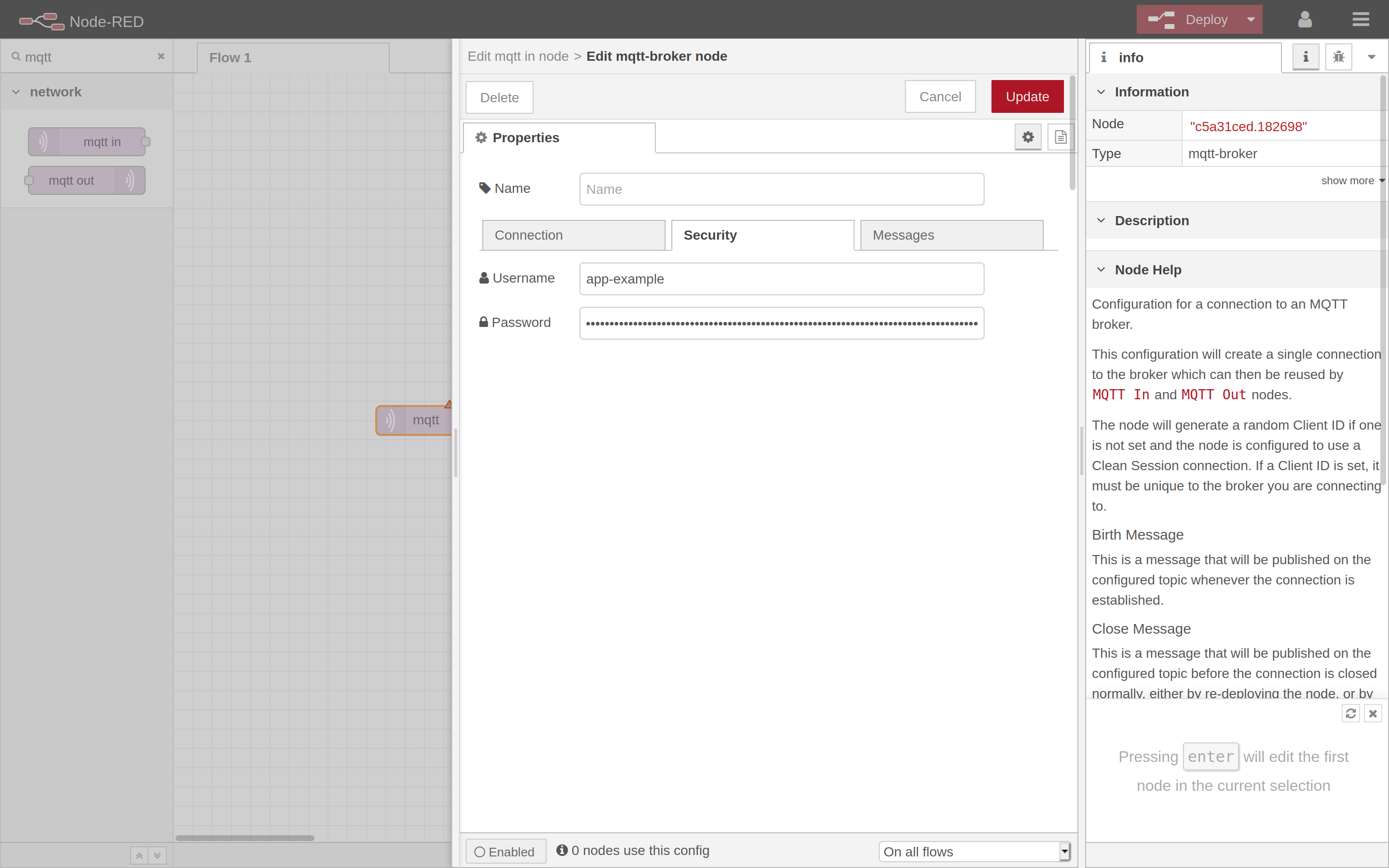This screenshot has width=1389, height=868.
Task: Collapse the network palette category
Action: coord(15,91)
